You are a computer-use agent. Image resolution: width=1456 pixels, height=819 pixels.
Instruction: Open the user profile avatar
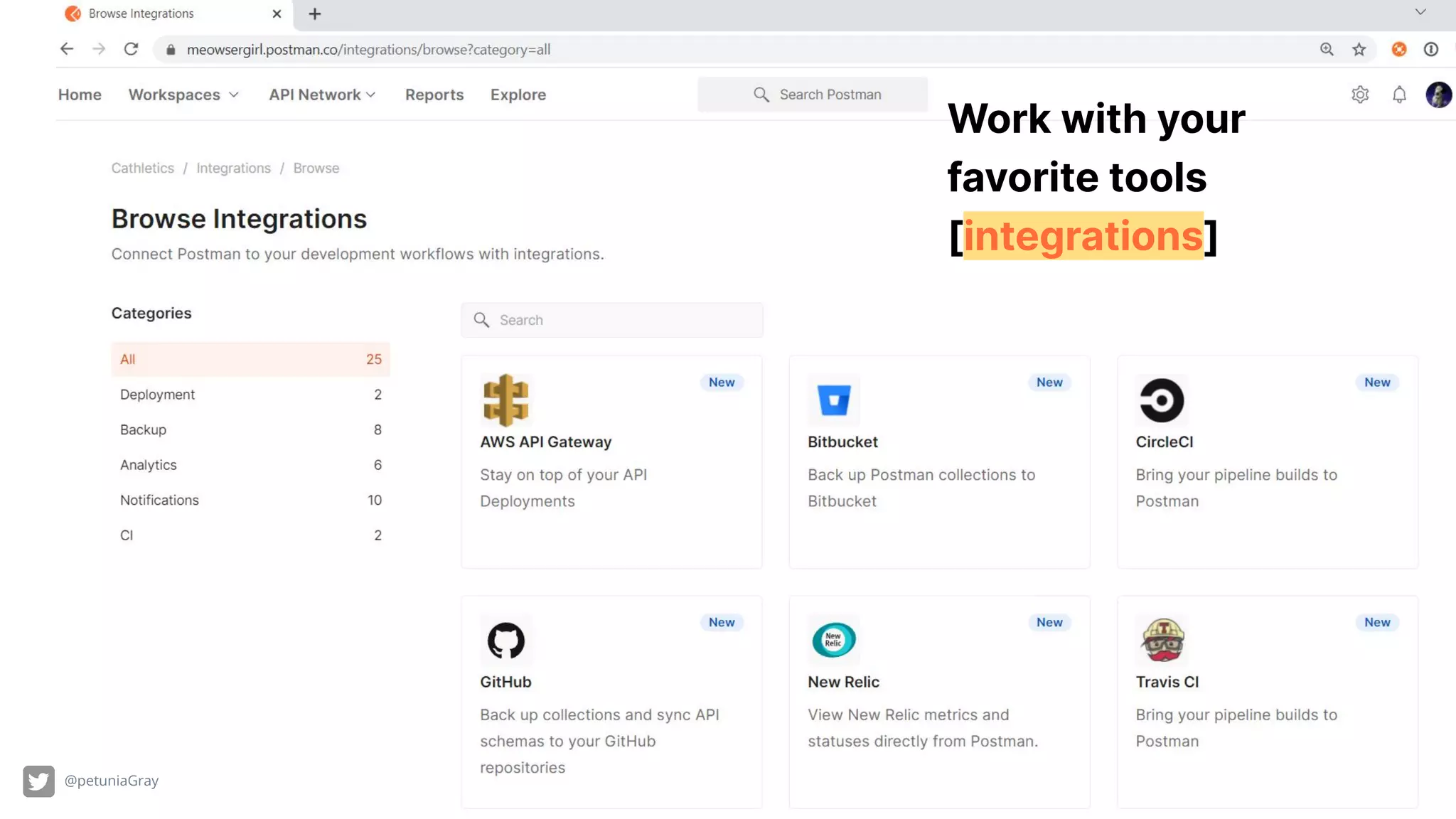(x=1439, y=95)
